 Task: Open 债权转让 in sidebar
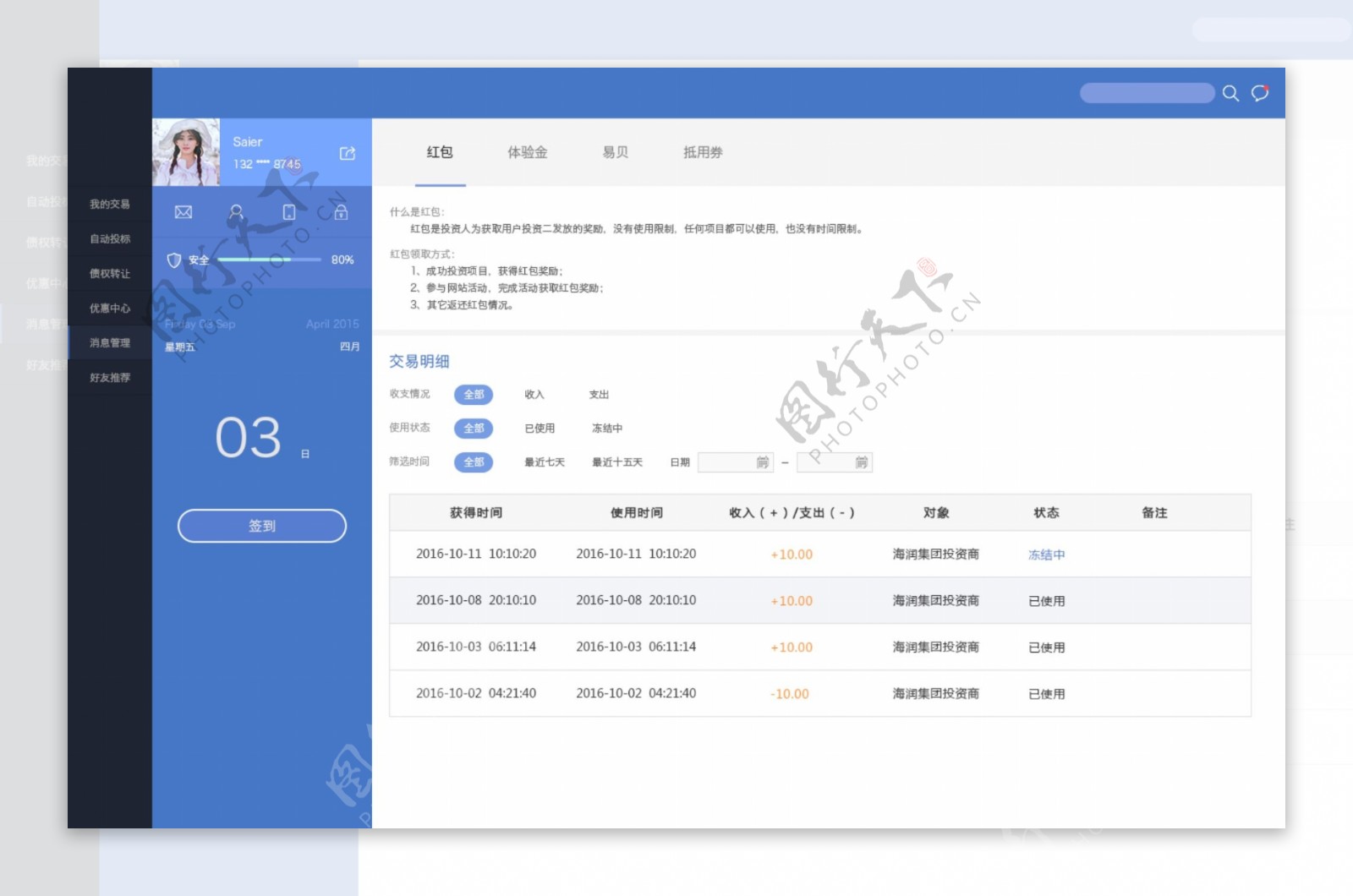110,273
